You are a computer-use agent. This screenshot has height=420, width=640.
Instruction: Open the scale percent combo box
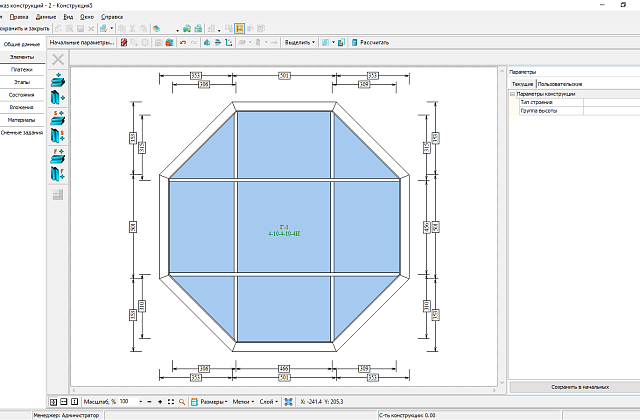pyautogui.click(x=131, y=402)
